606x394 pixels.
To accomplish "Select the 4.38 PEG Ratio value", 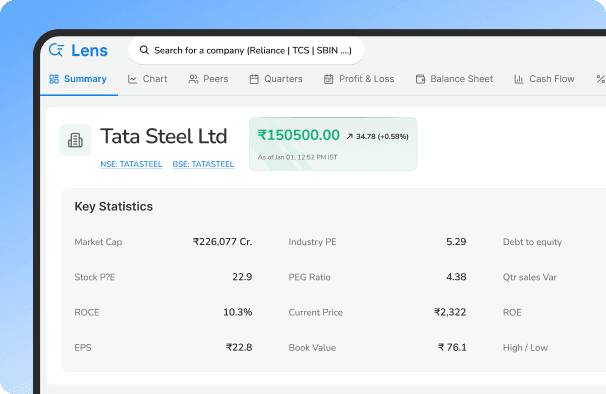I will 456,277.
